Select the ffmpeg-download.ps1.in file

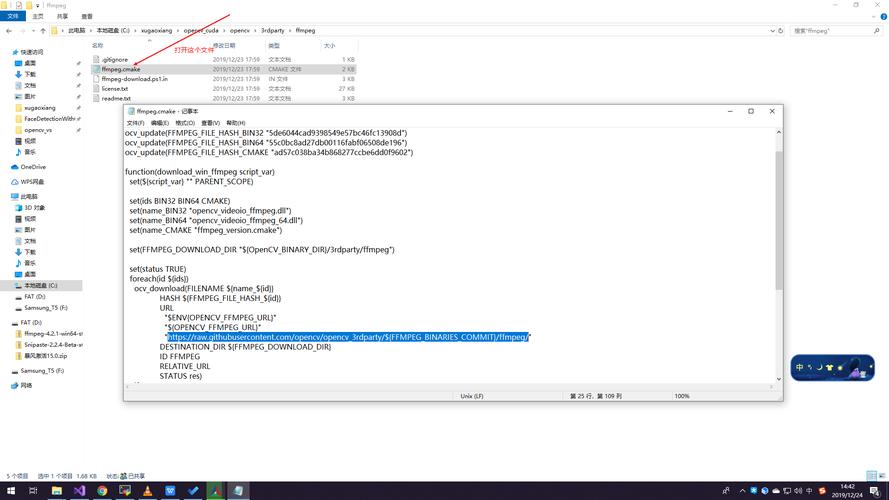(135, 79)
